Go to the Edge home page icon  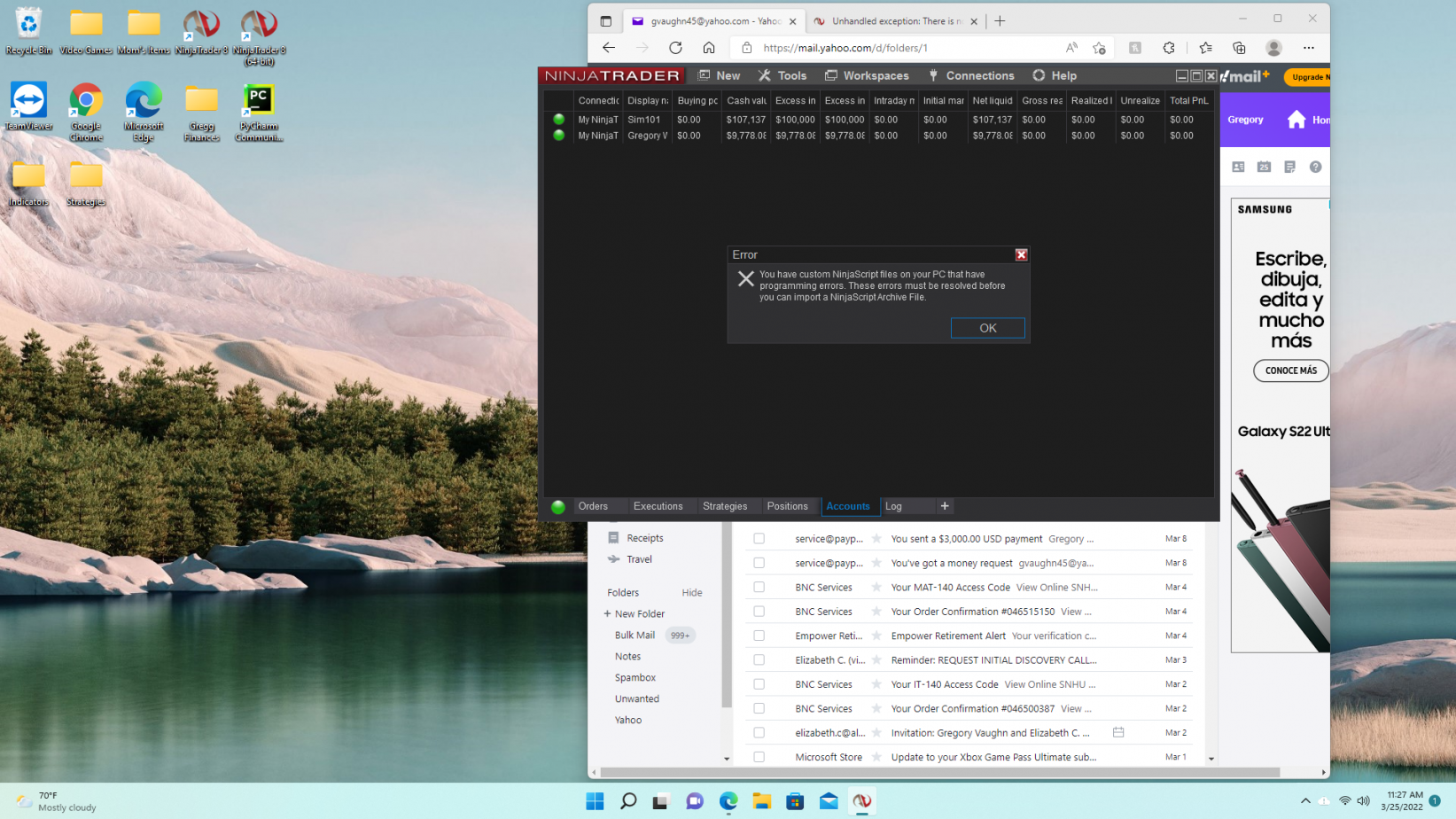(x=709, y=48)
